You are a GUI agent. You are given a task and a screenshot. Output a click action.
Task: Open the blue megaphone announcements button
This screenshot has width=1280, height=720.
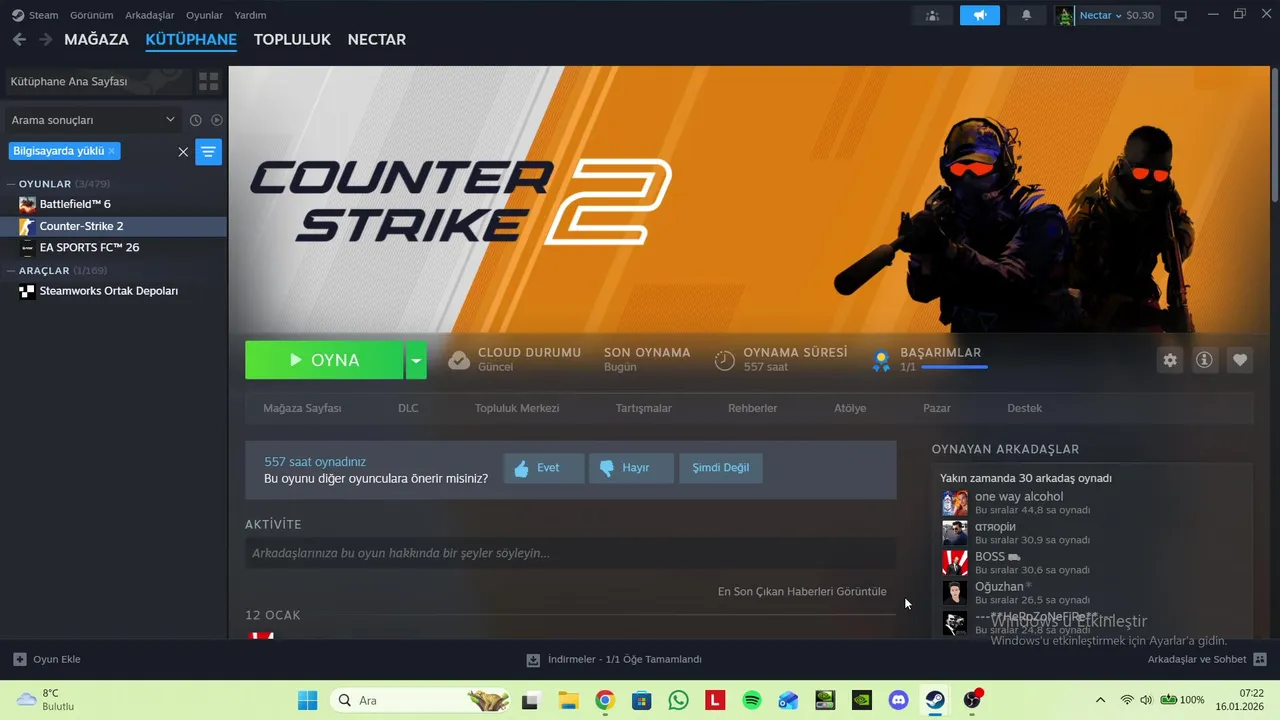click(980, 15)
